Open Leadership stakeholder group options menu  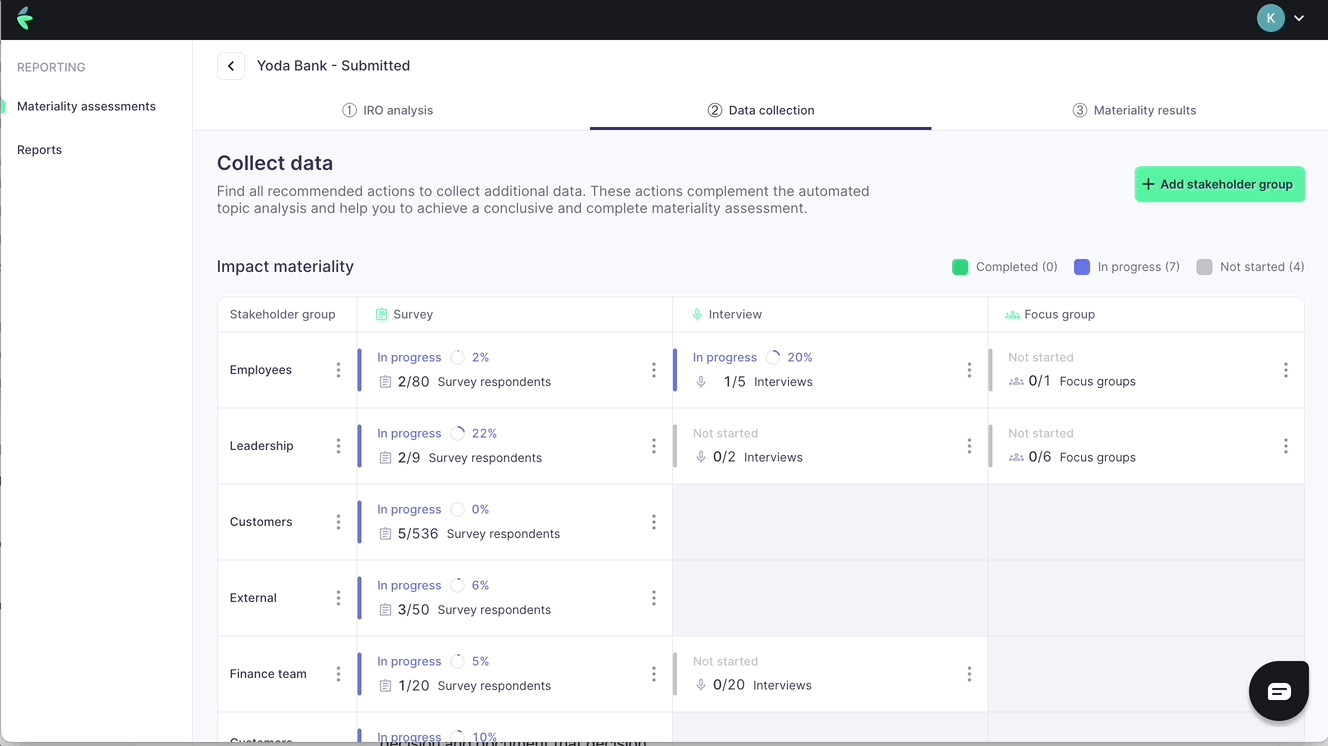338,446
